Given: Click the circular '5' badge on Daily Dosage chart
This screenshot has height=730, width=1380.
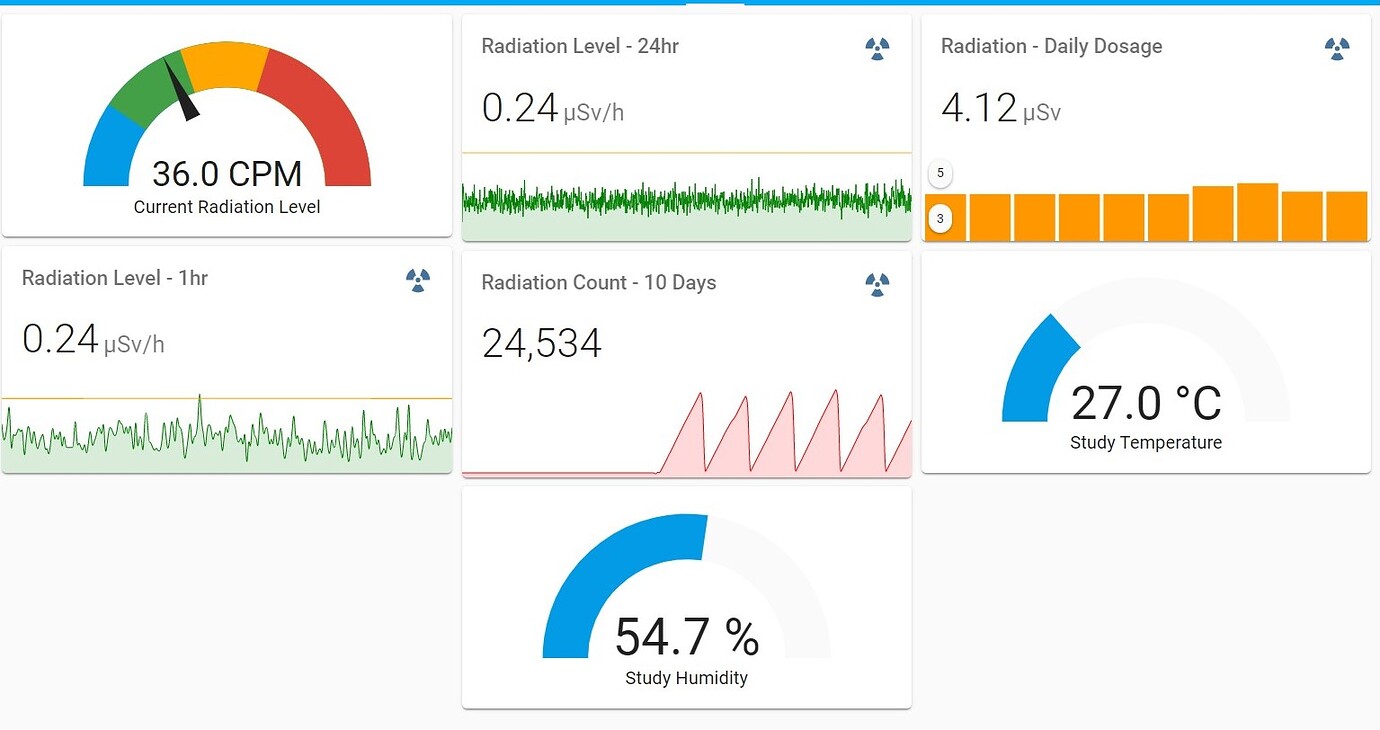Looking at the screenshot, I should pyautogui.click(x=940, y=173).
